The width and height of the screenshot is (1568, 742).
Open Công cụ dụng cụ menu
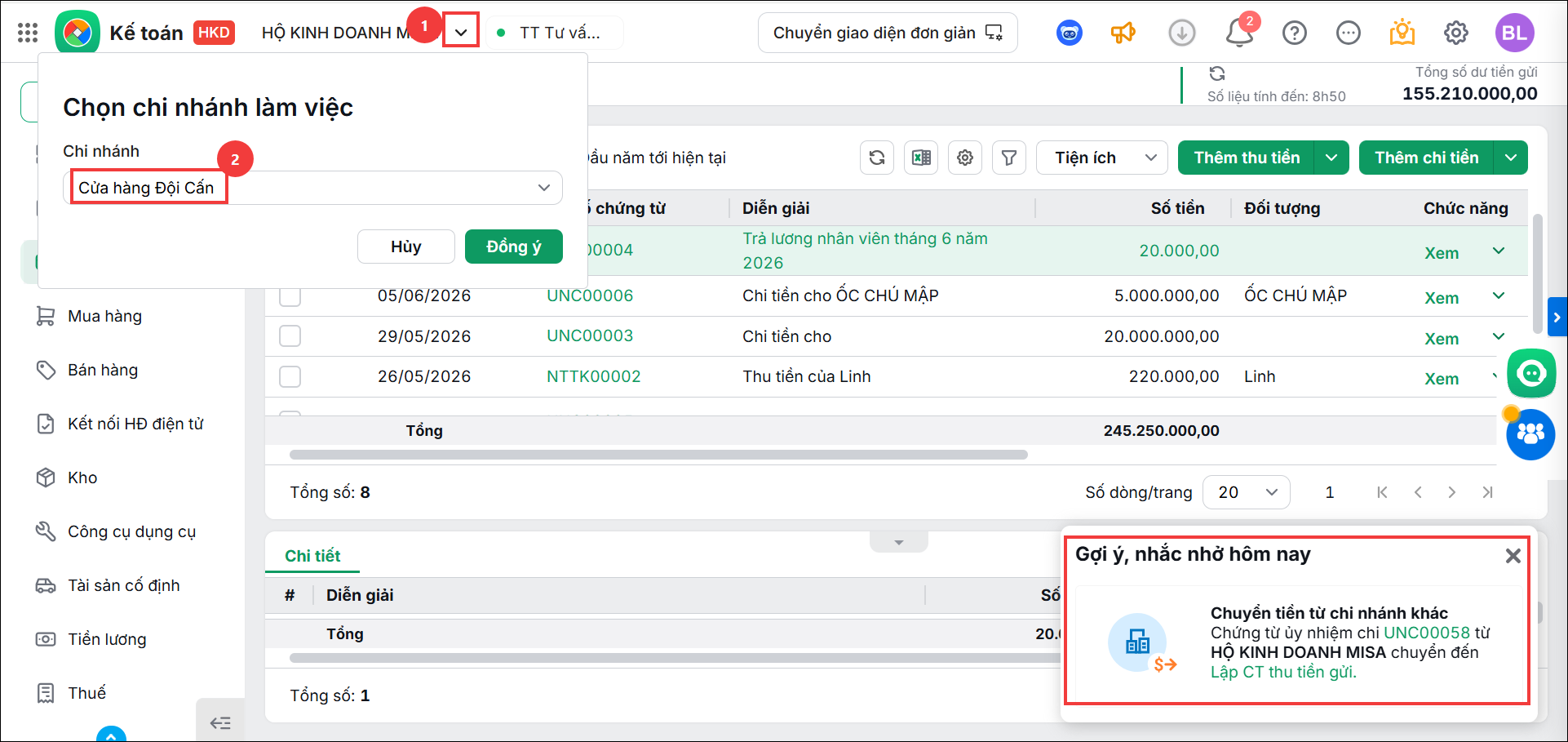[131, 531]
